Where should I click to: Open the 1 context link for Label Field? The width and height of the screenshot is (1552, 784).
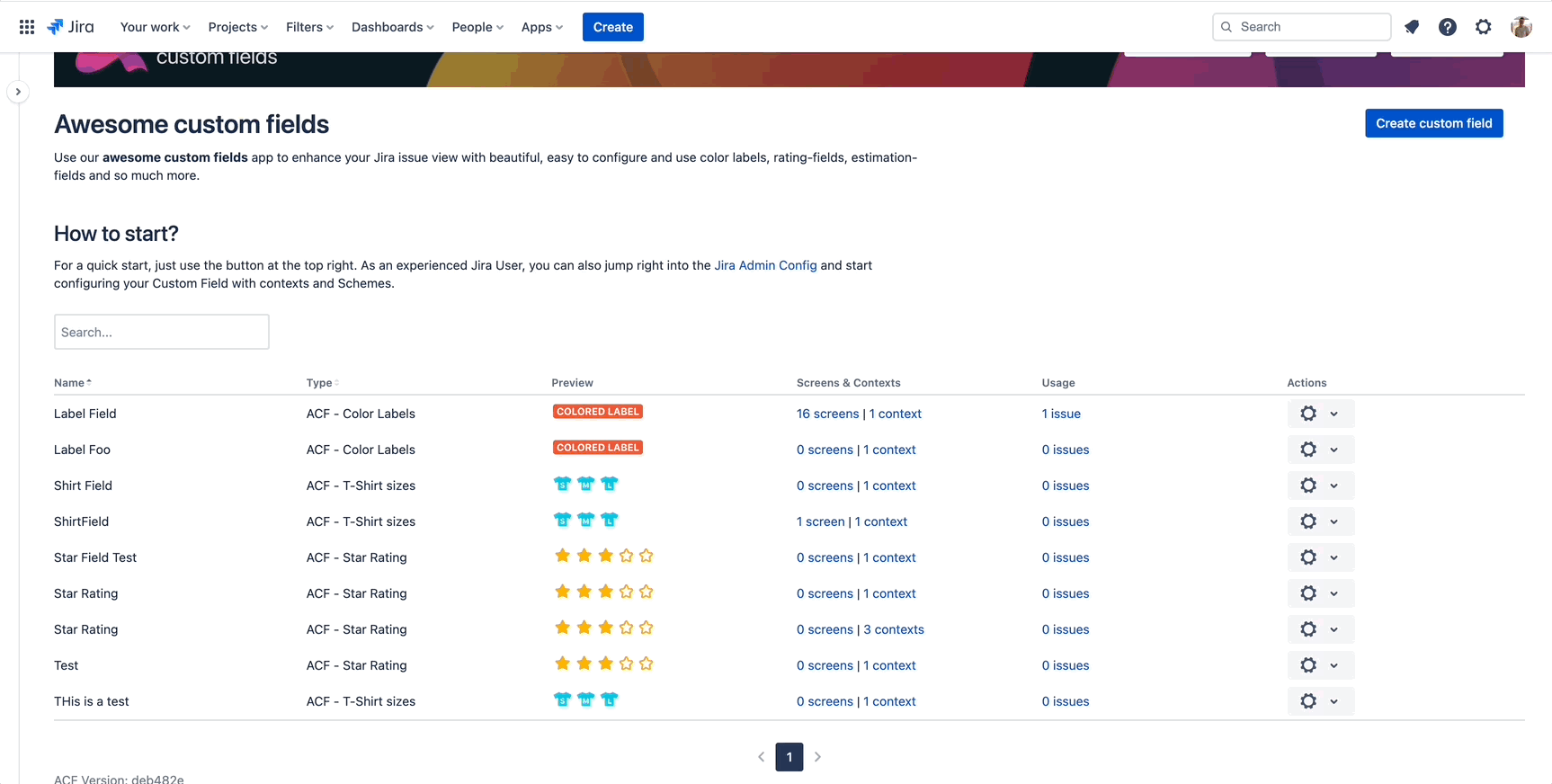click(x=896, y=414)
